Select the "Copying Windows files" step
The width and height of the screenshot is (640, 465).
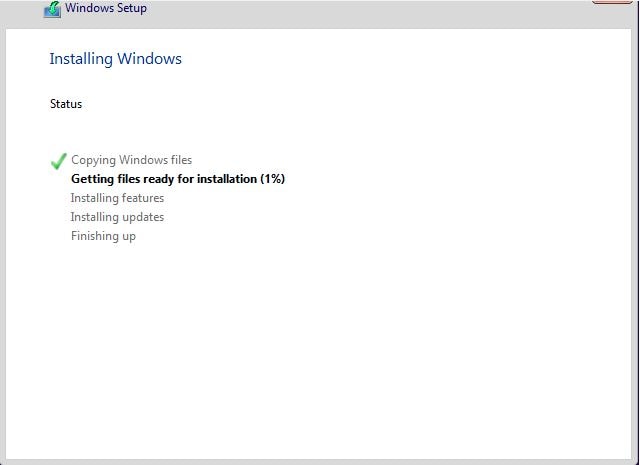point(131,160)
